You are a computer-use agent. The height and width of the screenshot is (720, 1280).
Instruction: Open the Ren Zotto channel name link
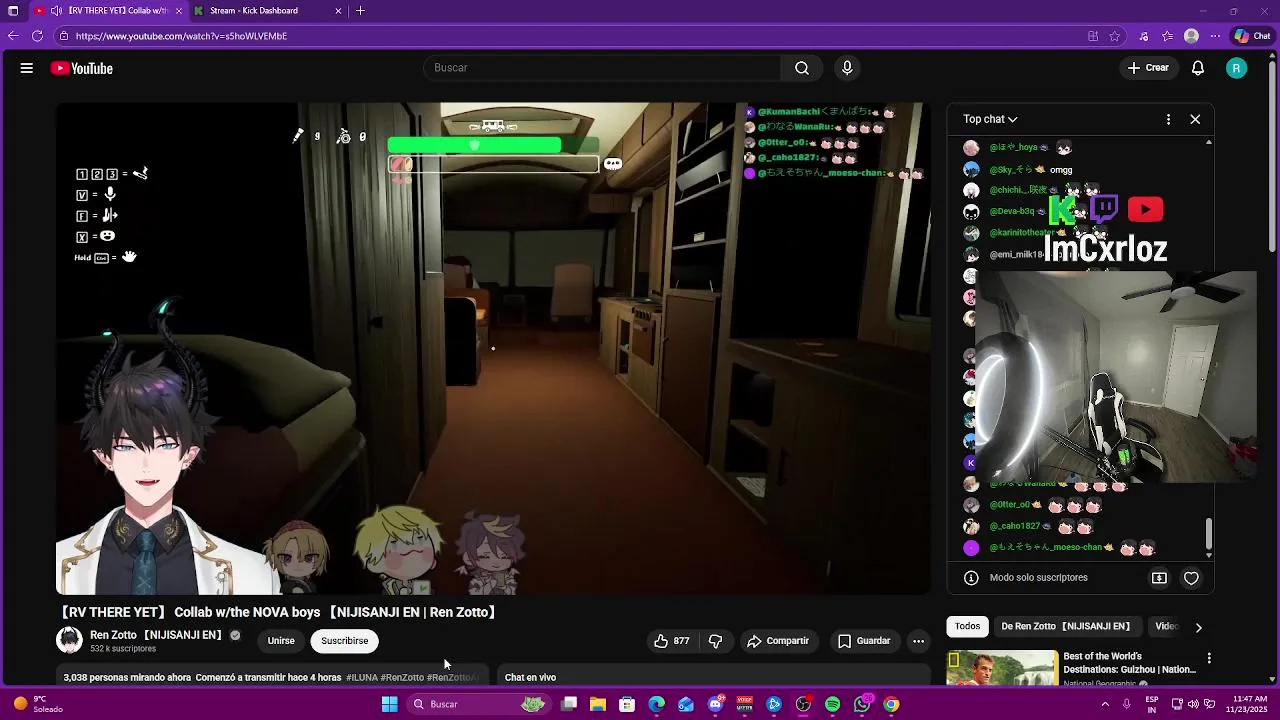156,635
